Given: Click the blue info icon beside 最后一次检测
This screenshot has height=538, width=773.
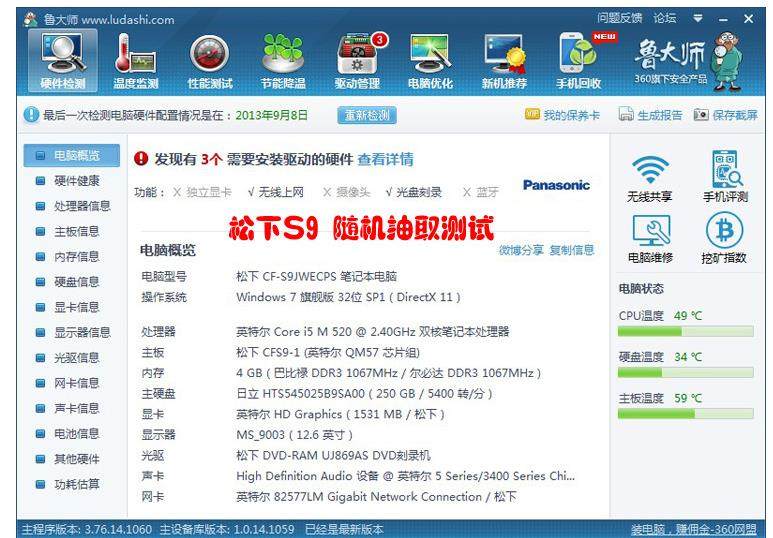Looking at the screenshot, I should 31,115.
